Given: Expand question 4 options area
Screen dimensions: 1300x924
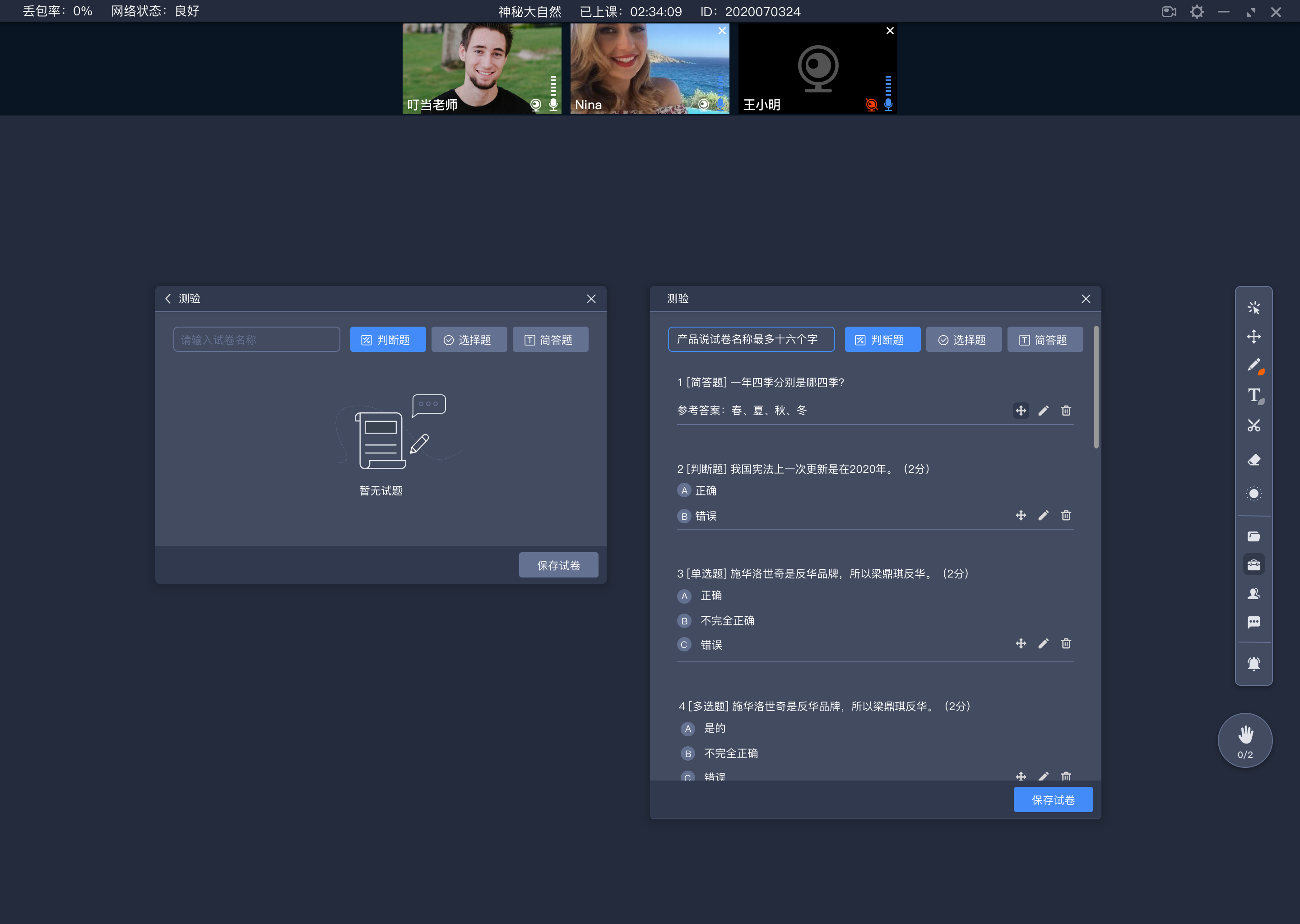Looking at the screenshot, I should pyautogui.click(x=1020, y=775).
